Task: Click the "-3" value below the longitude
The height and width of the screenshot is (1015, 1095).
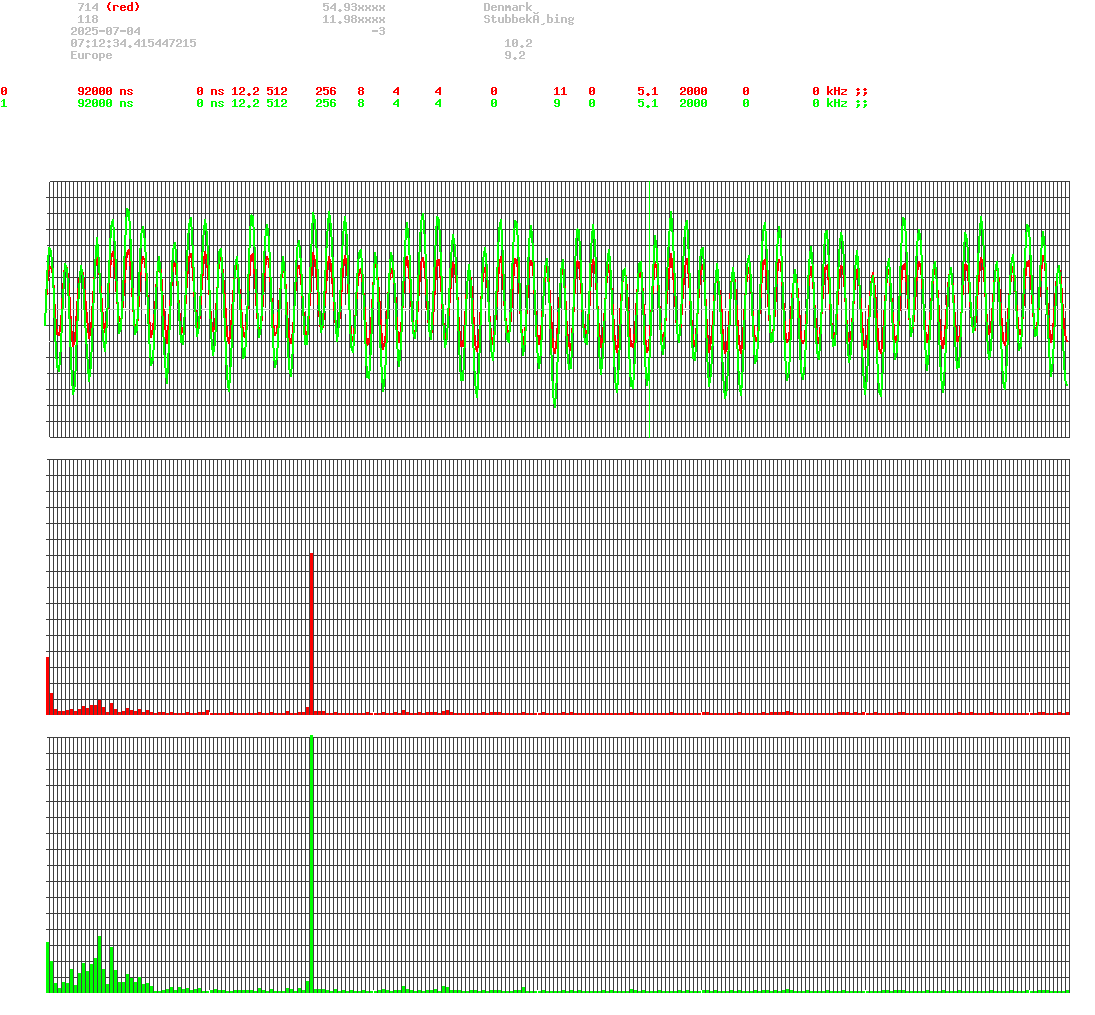Action: coord(378,31)
